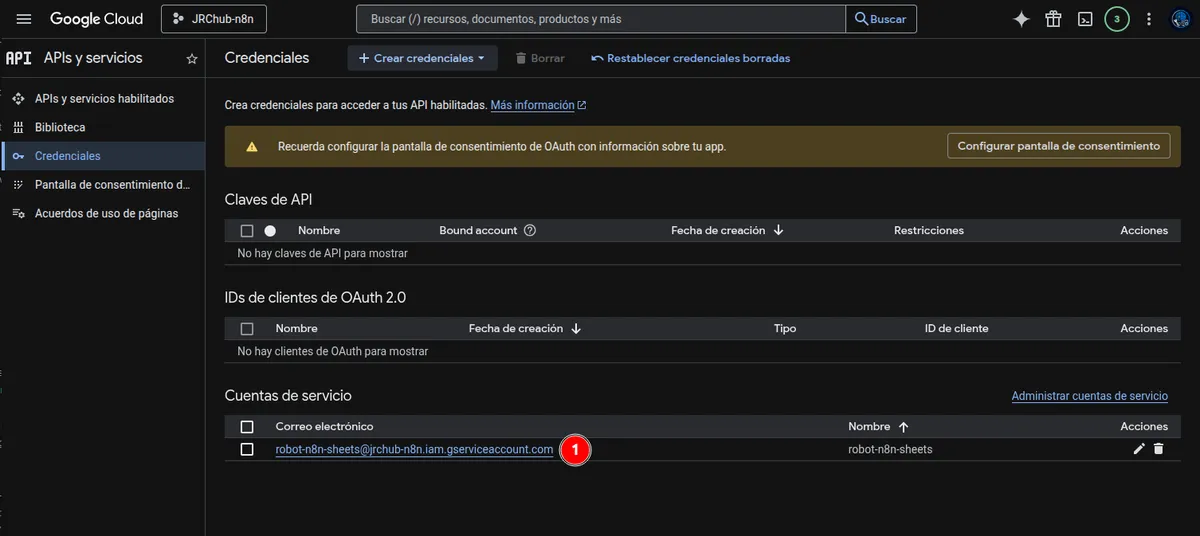Image resolution: width=1200 pixels, height=536 pixels.
Task: Focus the resource search field
Action: (600, 19)
